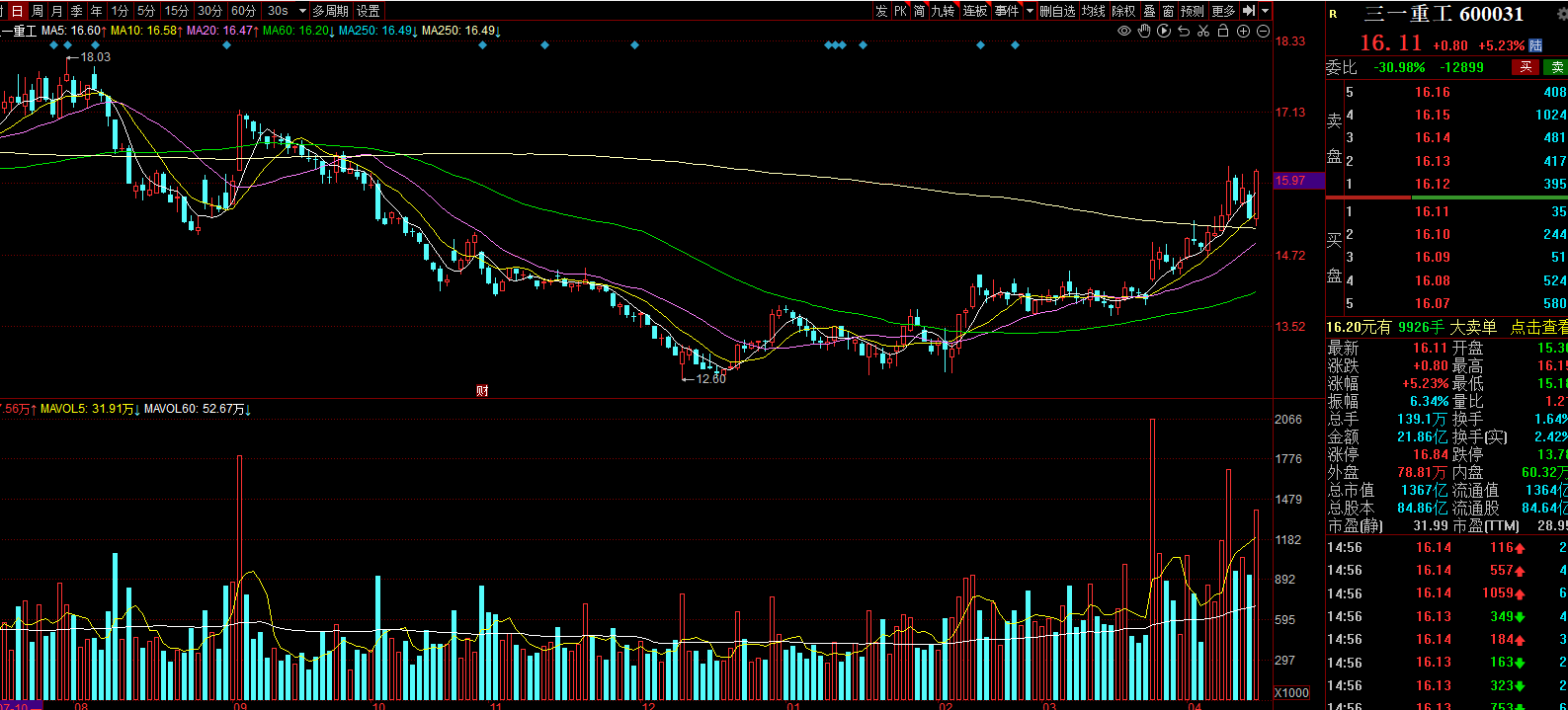Click the 财 financial report marker

coord(482,390)
